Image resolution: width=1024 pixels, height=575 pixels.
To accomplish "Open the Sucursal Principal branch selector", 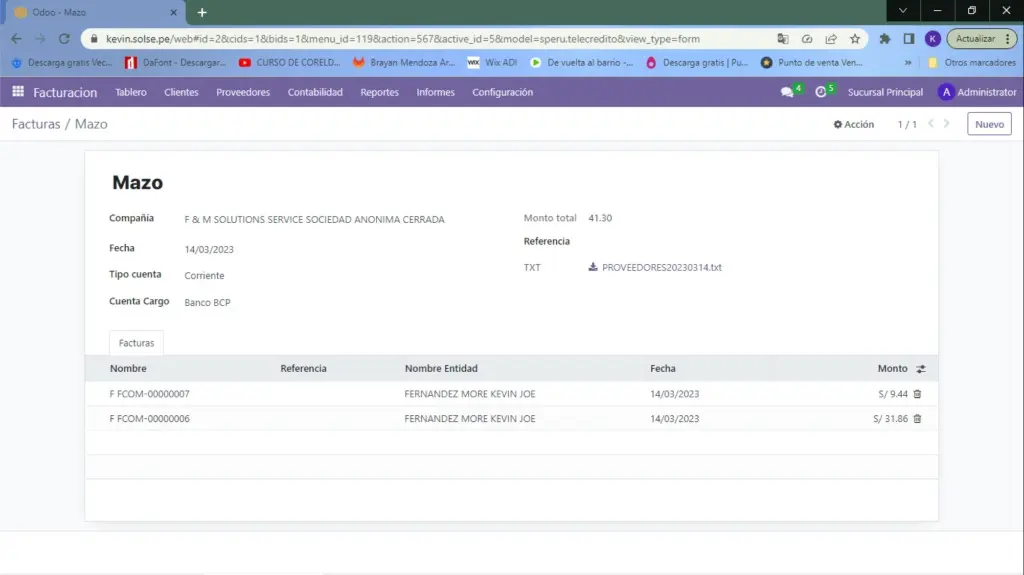I will tap(885, 92).
